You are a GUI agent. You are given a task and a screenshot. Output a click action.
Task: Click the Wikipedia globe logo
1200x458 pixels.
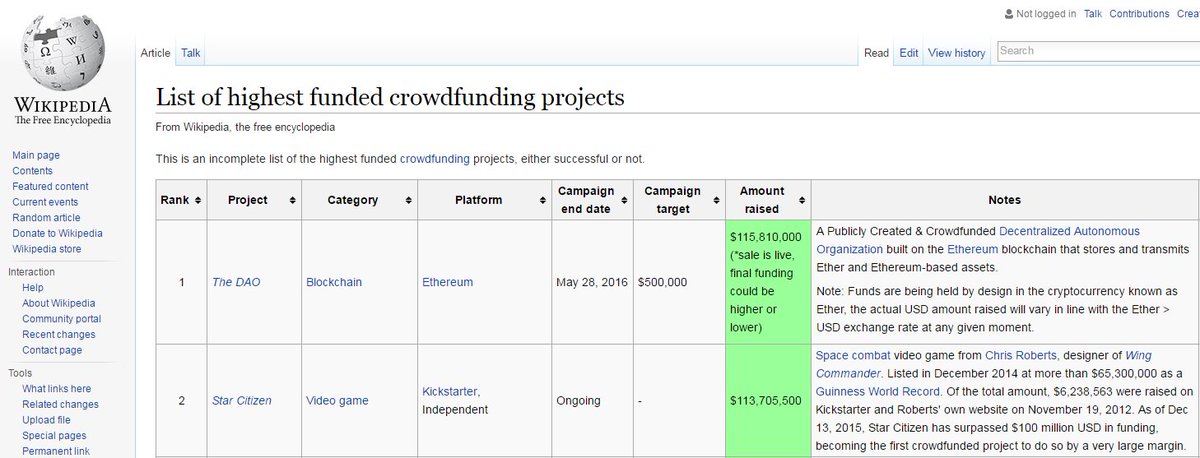click(x=63, y=53)
